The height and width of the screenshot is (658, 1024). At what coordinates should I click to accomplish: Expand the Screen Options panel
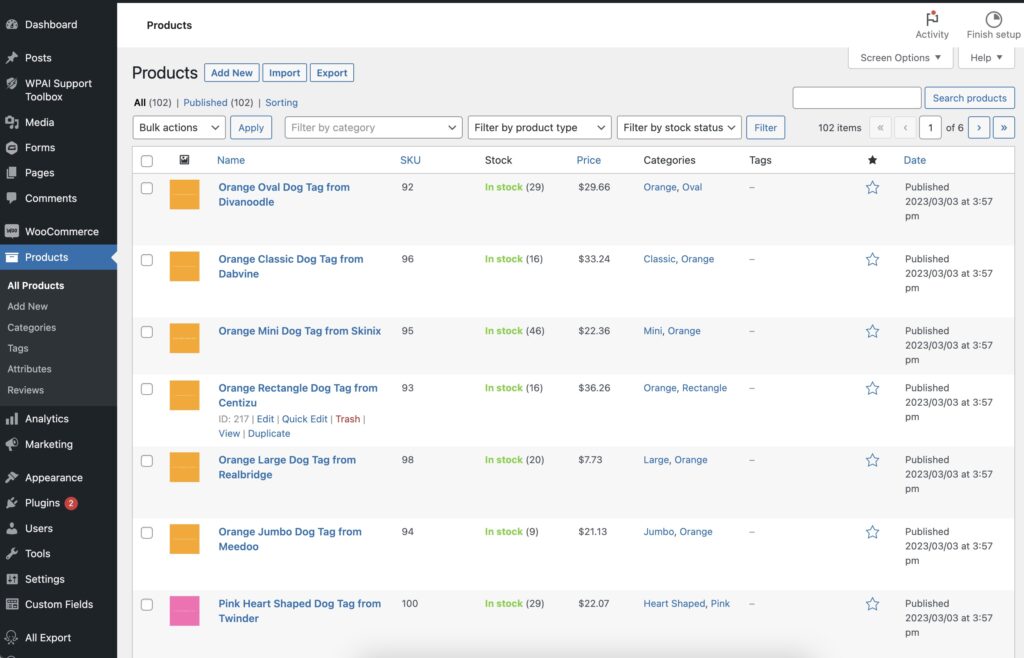point(899,57)
